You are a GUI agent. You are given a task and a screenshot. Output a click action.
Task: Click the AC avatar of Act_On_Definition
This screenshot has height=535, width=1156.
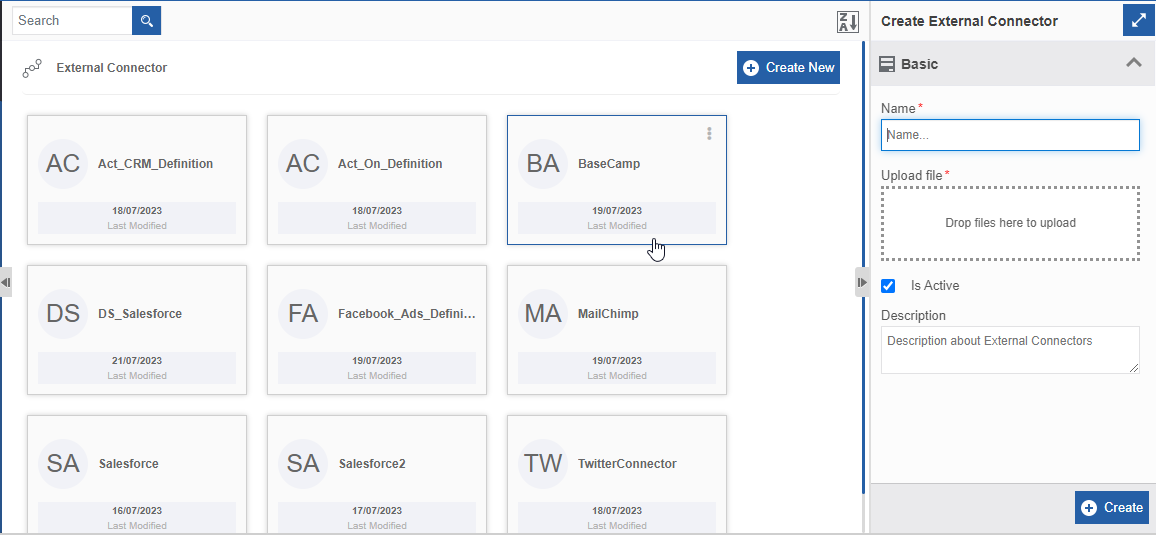click(x=303, y=164)
